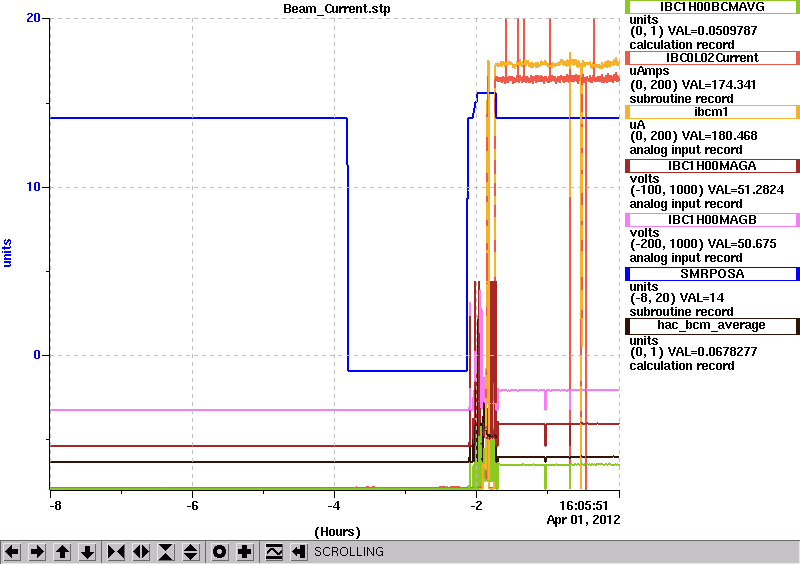Click 'calculation record' under IBC1H00BCMAVG
The width and height of the screenshot is (800, 564).
[682, 44]
